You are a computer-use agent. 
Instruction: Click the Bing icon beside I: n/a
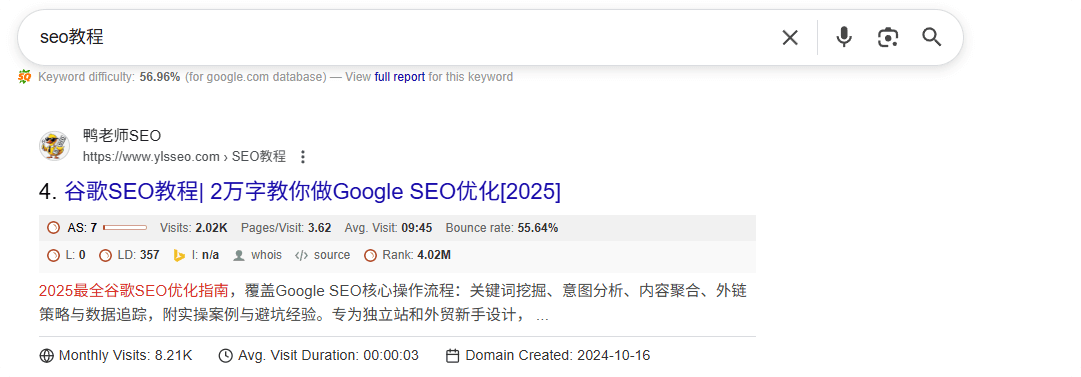[x=179, y=256]
